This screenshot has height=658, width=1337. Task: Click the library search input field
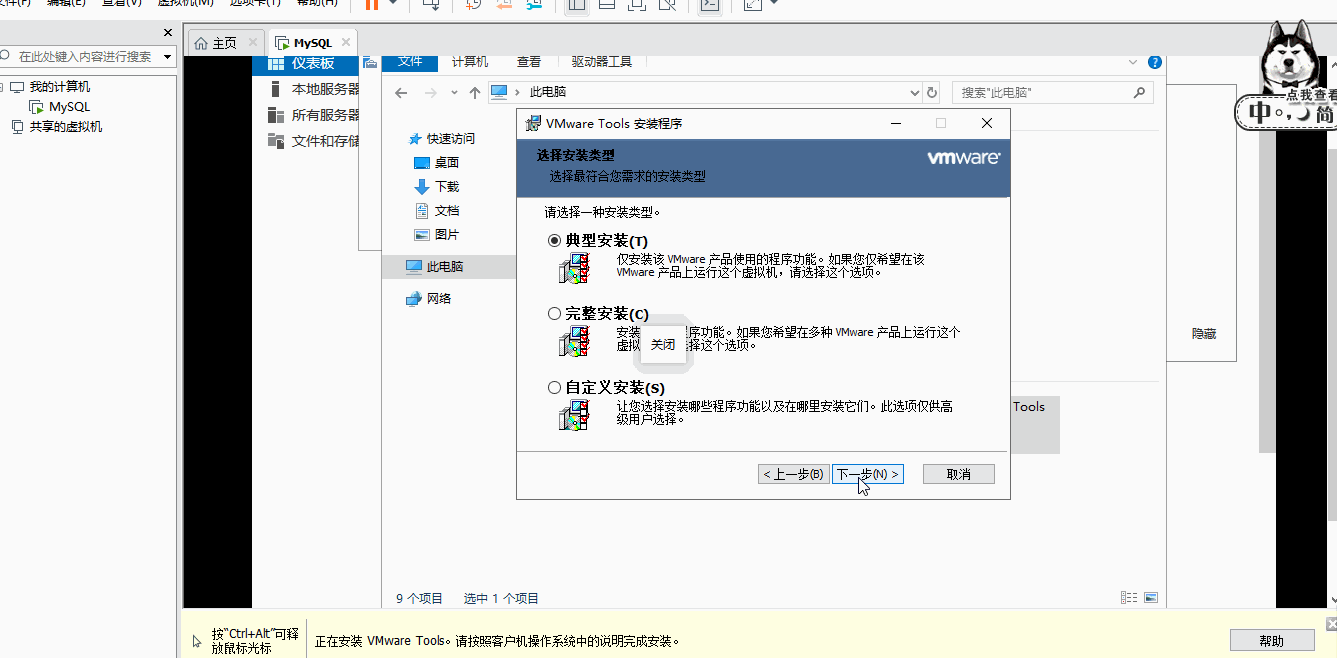click(84, 57)
